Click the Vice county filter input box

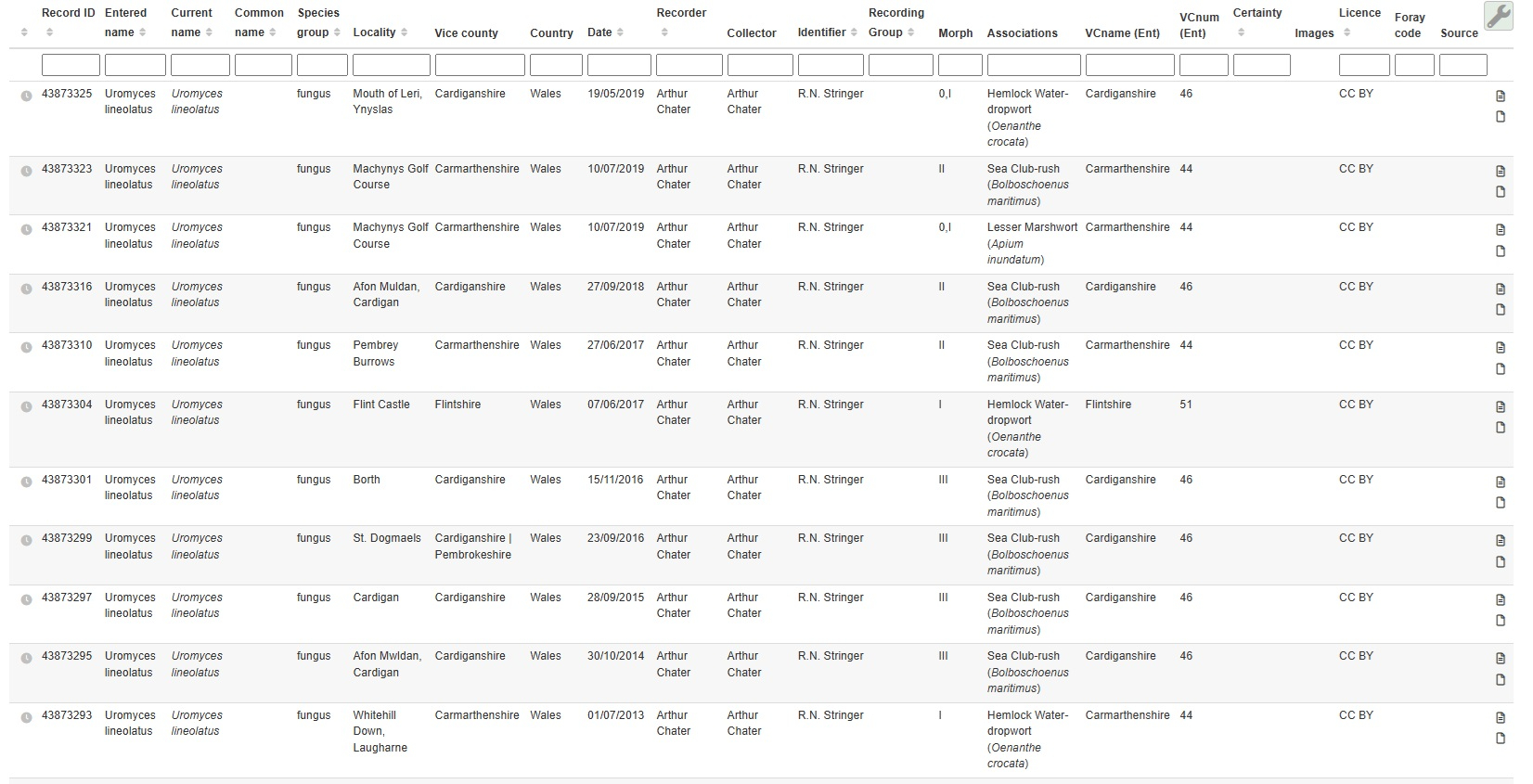479,65
